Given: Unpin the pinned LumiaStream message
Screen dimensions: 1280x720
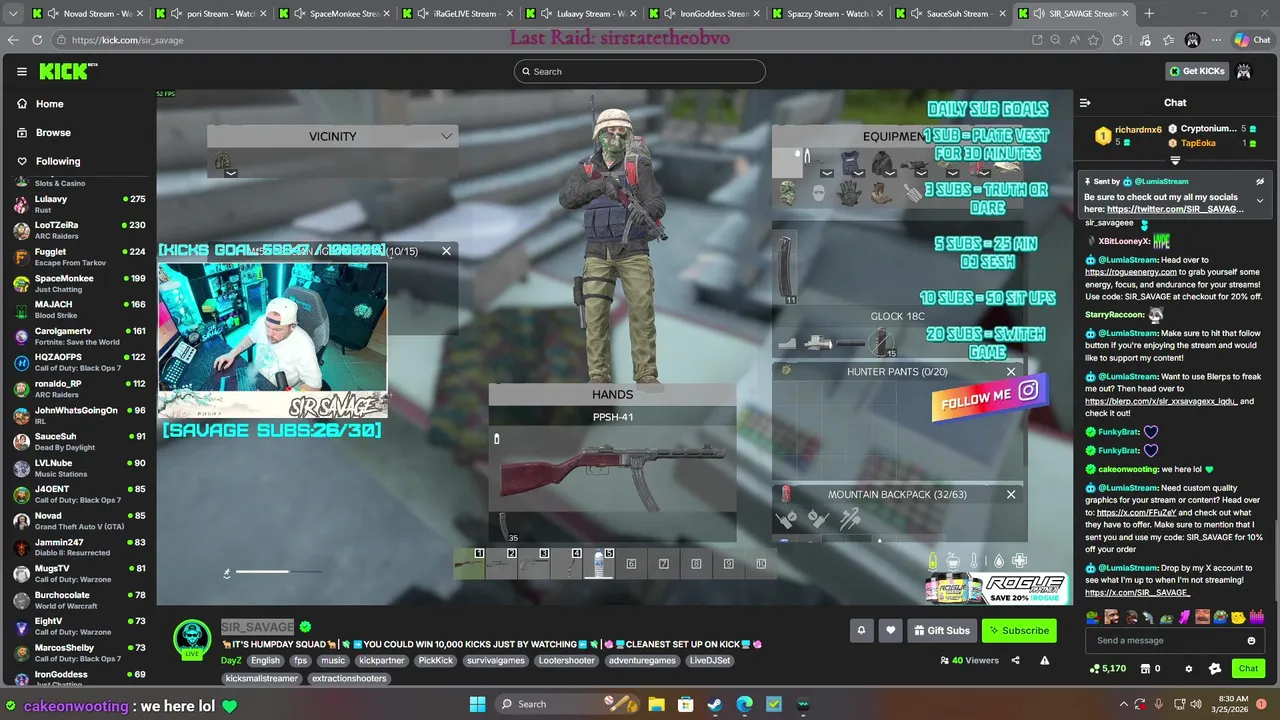Looking at the screenshot, I should (x=1260, y=181).
